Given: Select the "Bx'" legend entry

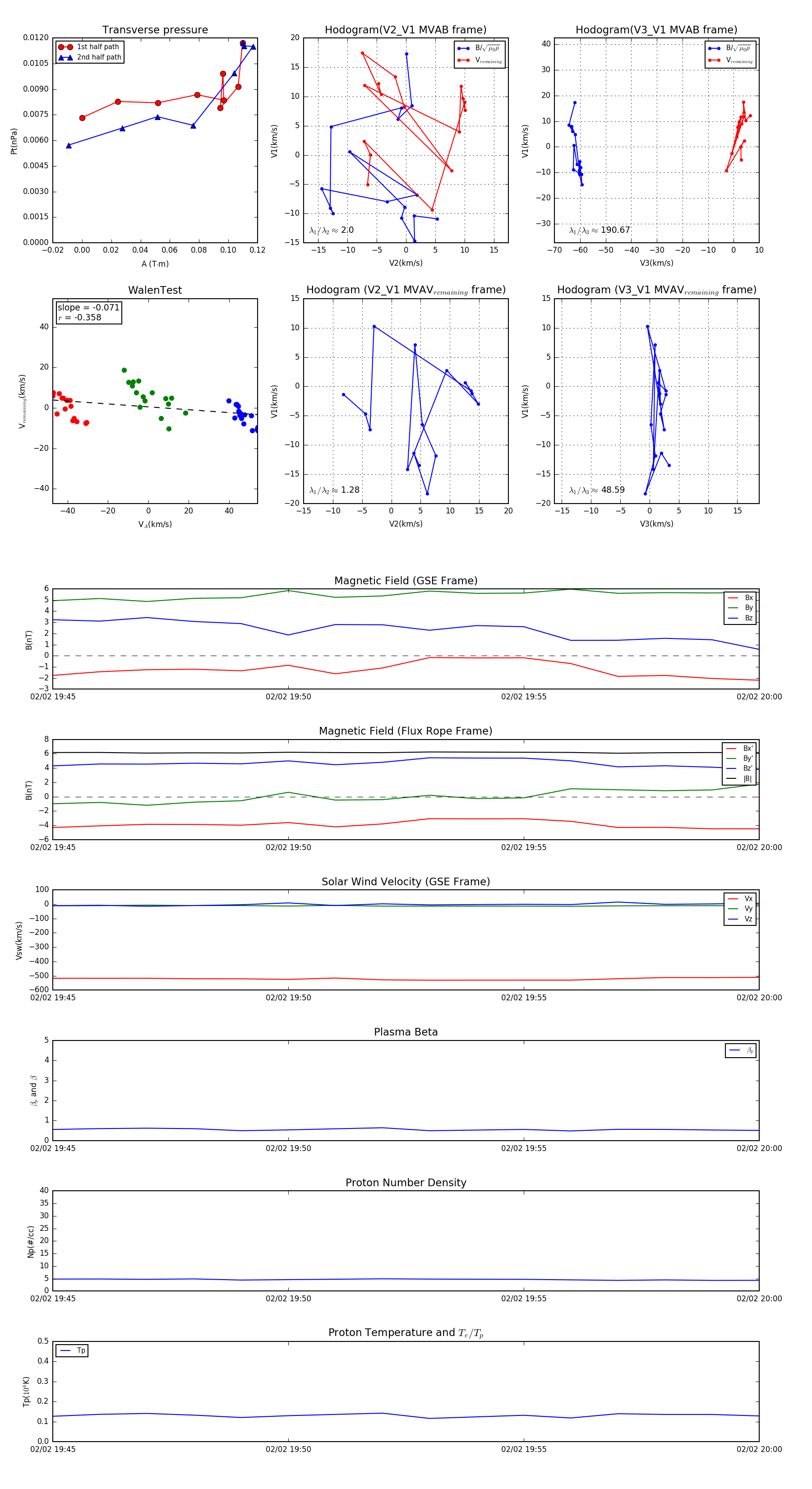Looking at the screenshot, I should (739, 748).
